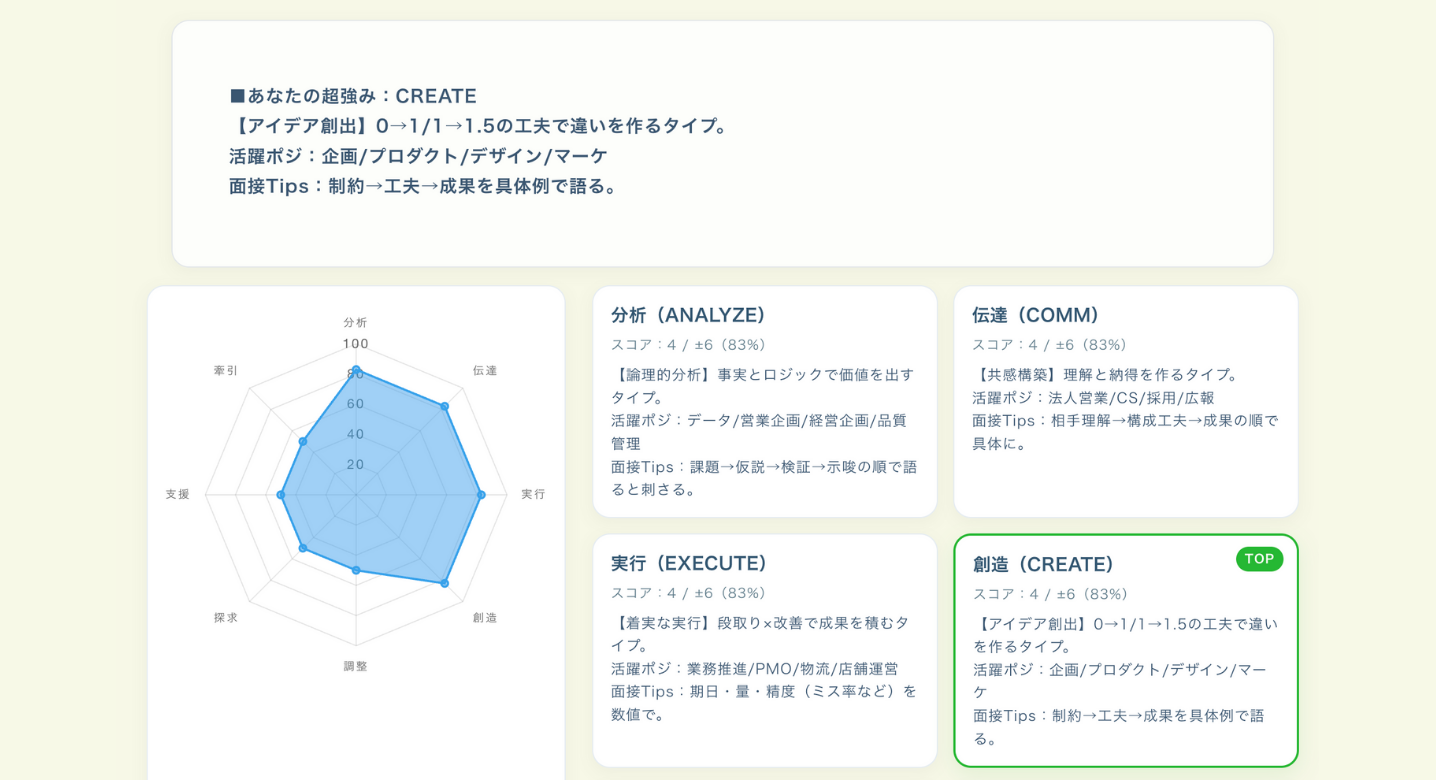Image resolution: width=1436 pixels, height=780 pixels.
Task: Select the 支援 data point on radar chart
Action: (x=281, y=495)
